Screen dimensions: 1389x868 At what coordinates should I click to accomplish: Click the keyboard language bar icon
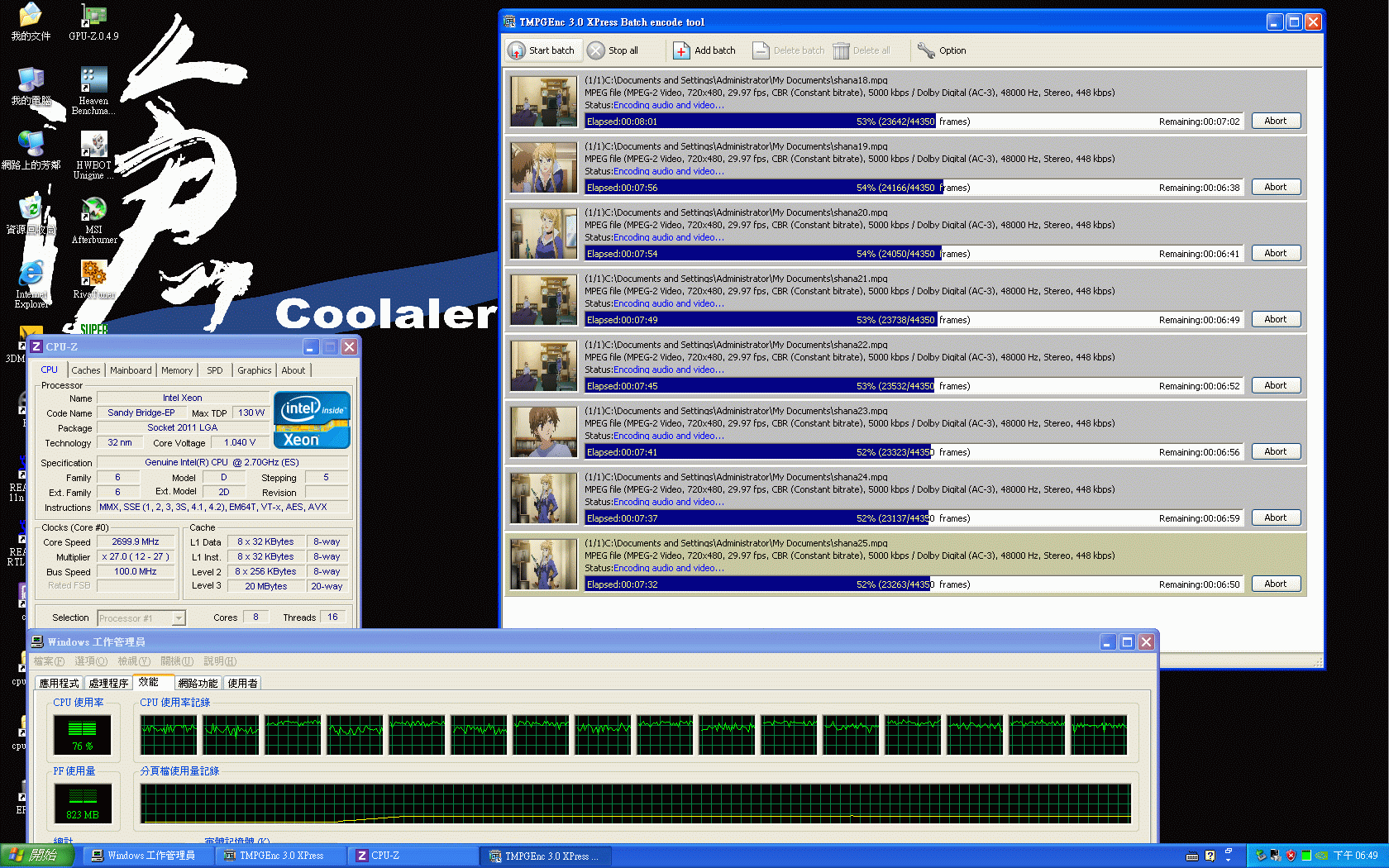click(1191, 856)
